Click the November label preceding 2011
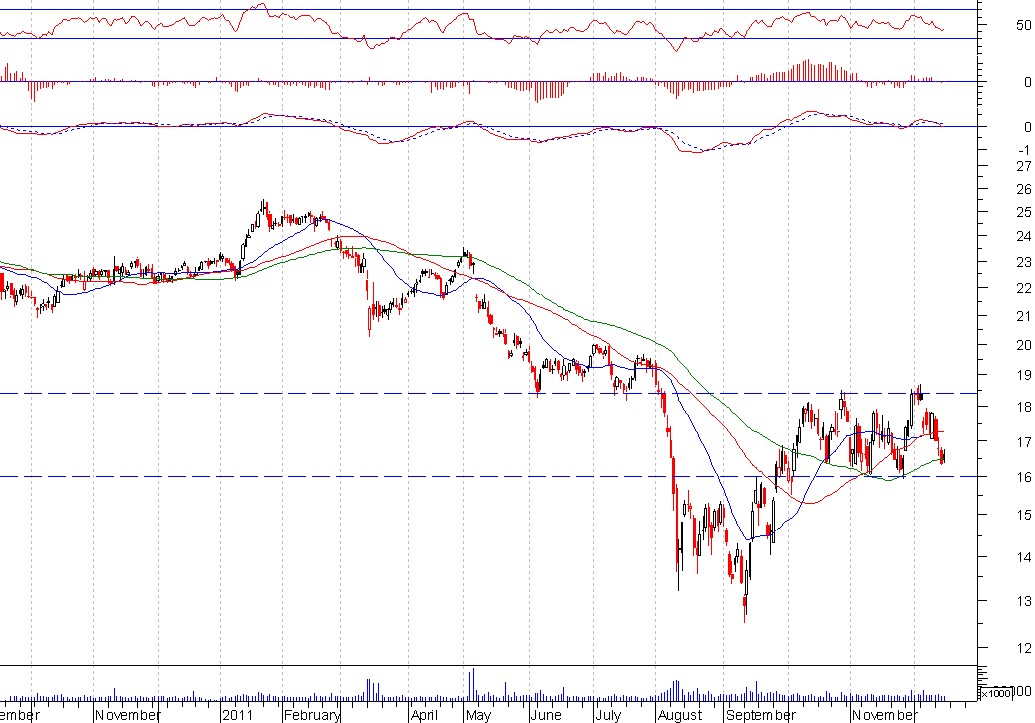Screen dimensions: 1035x723 click(127, 715)
